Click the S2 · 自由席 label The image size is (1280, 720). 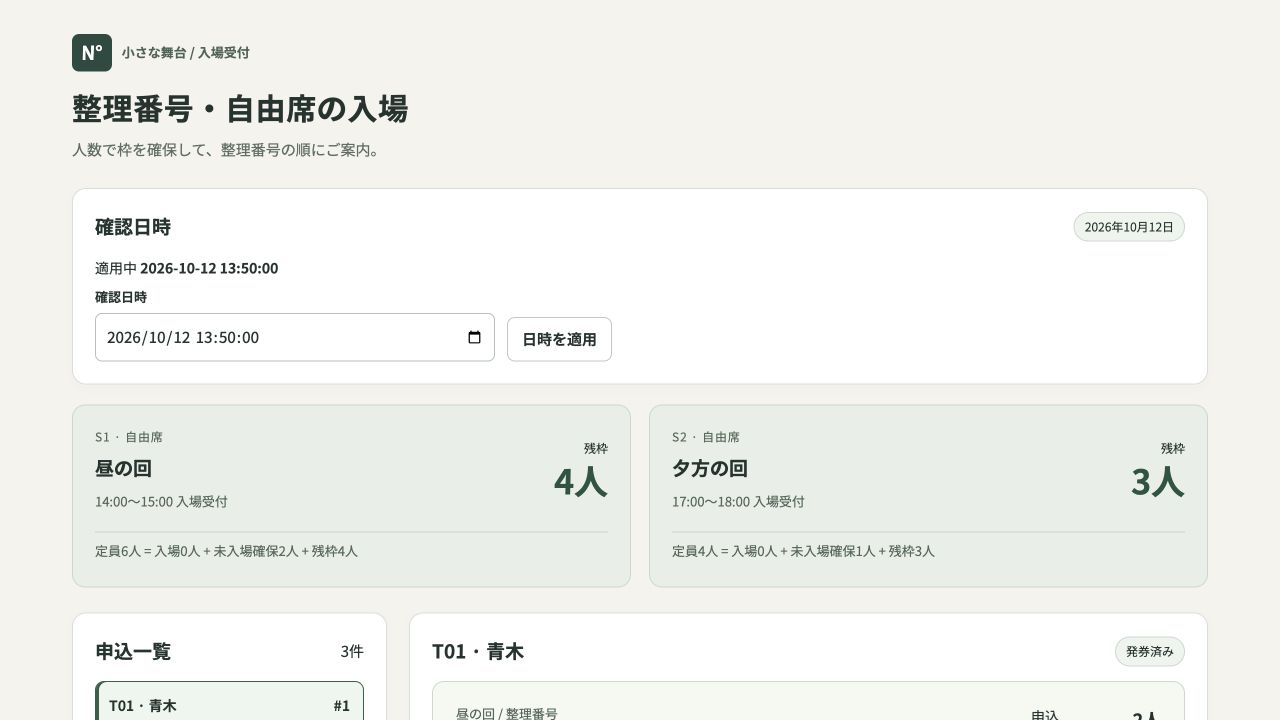point(706,437)
